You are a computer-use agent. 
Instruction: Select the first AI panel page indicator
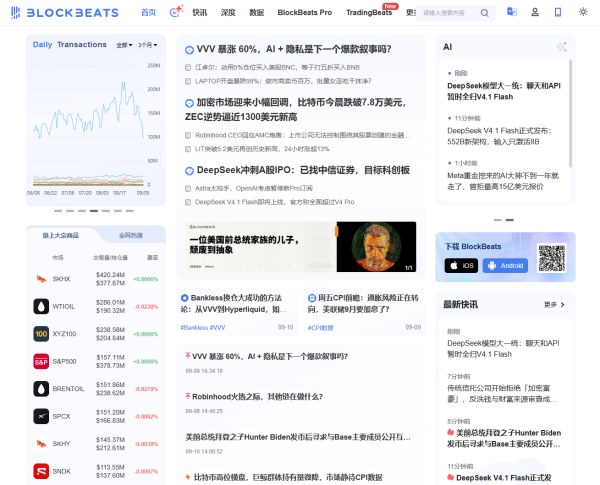497,220
